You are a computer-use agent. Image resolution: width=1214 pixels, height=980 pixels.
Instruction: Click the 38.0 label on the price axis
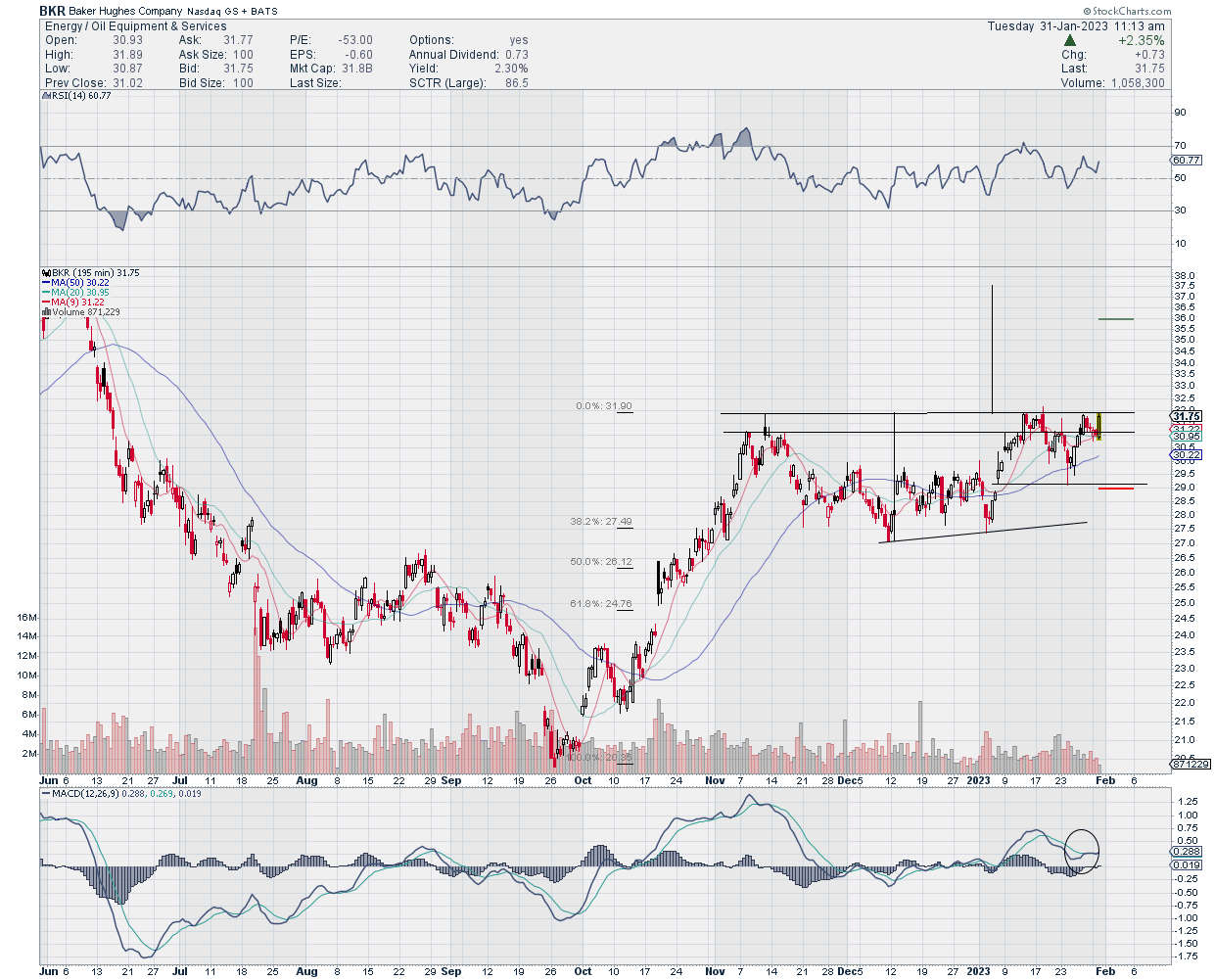[x=1184, y=276]
